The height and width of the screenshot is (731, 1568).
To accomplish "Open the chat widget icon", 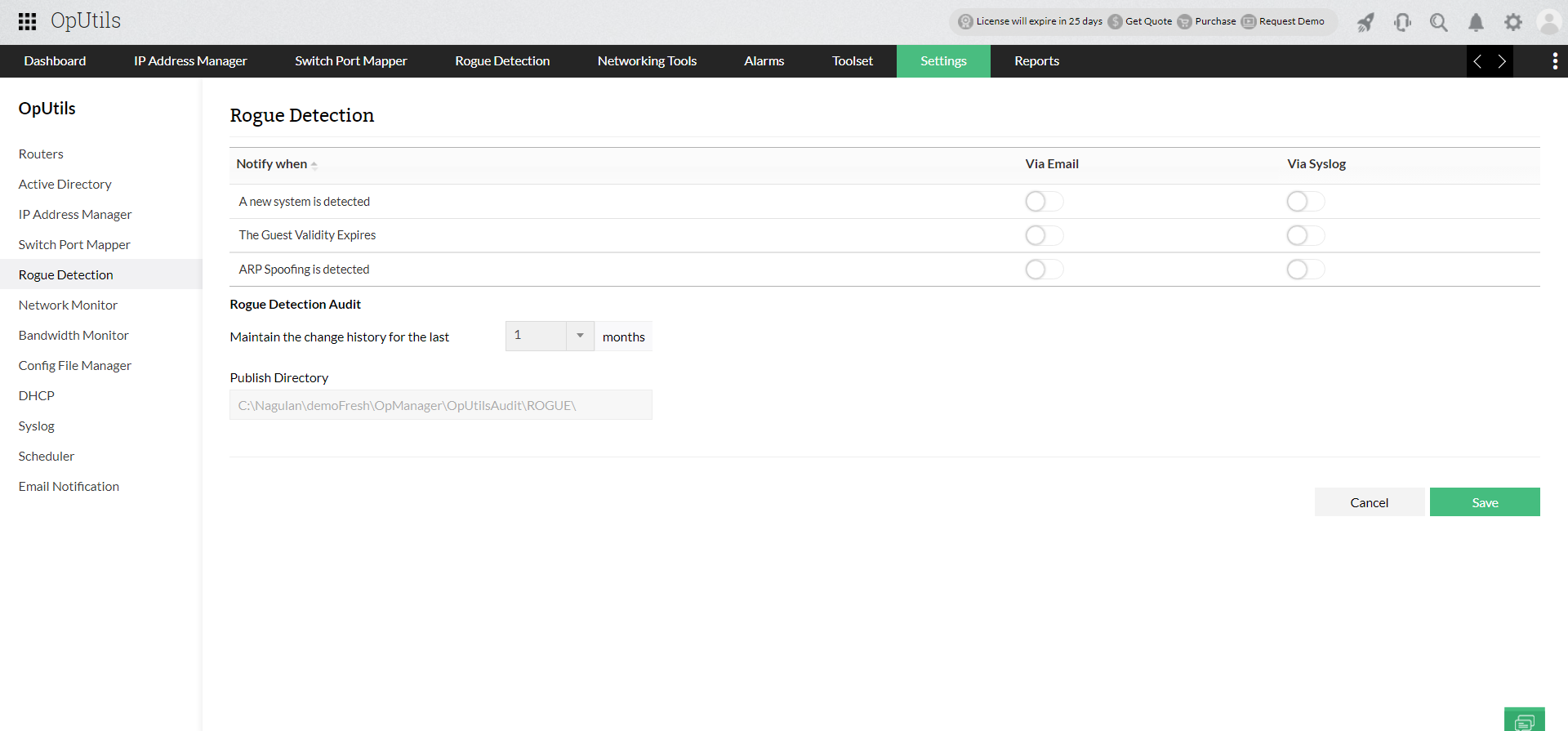I will click(1525, 720).
